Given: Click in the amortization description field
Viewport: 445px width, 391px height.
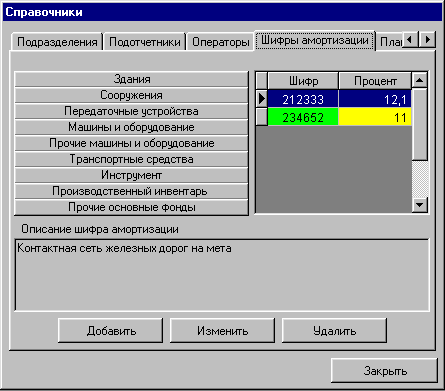Looking at the screenshot, I should pyautogui.click(x=222, y=275).
